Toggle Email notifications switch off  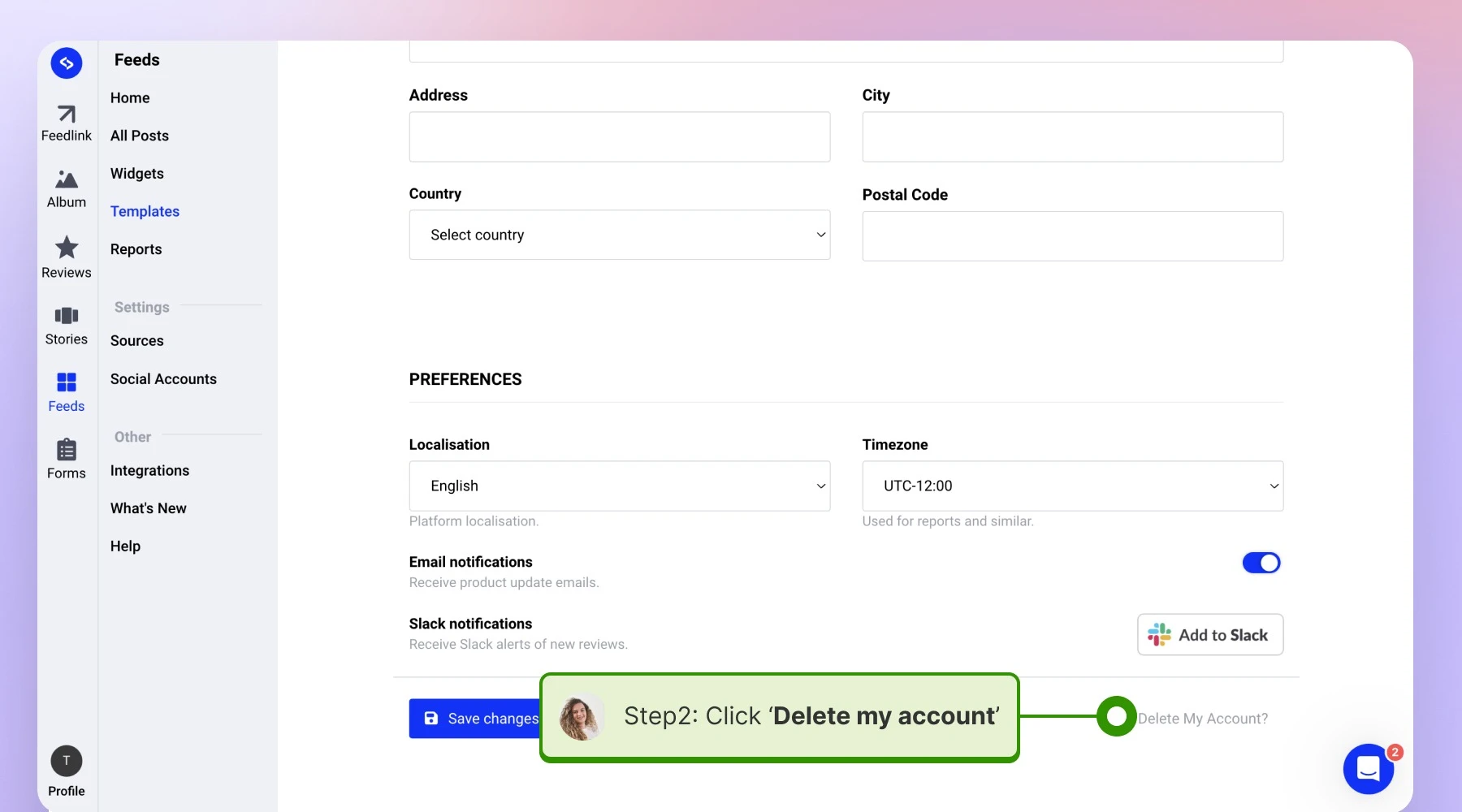1261,563
